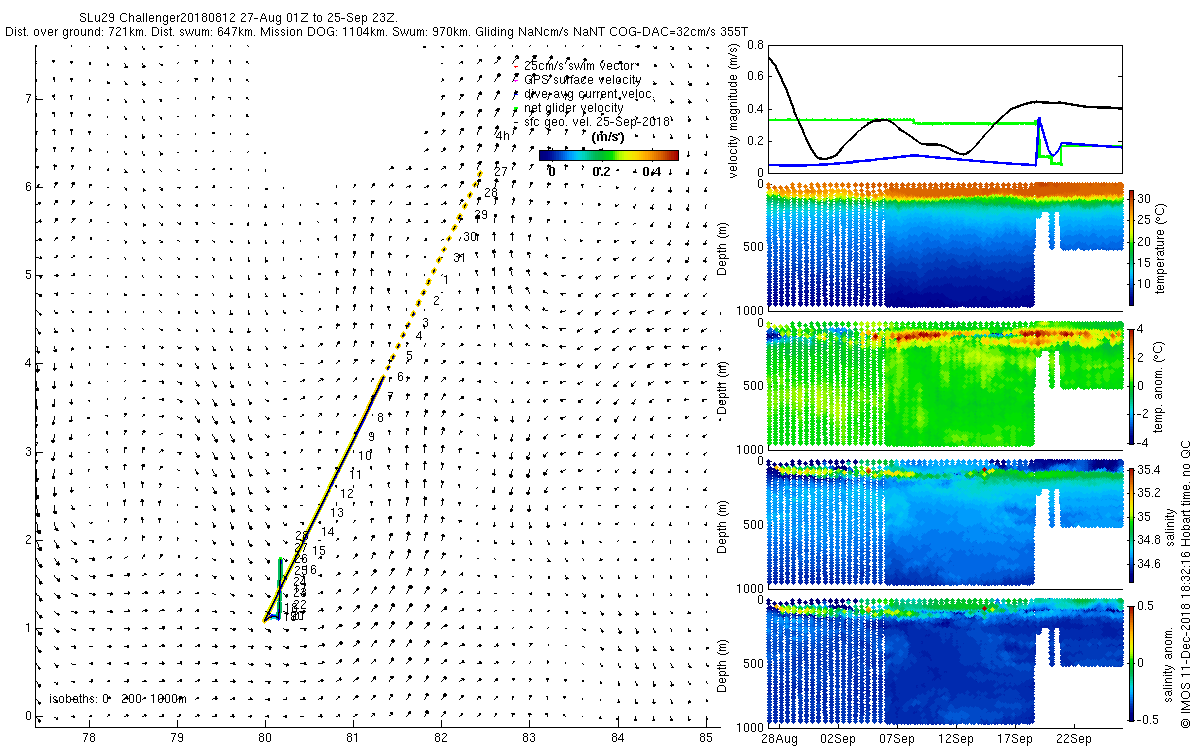Click day label "14" along the glider track
Screen dimensions: 1200x750
(328, 531)
